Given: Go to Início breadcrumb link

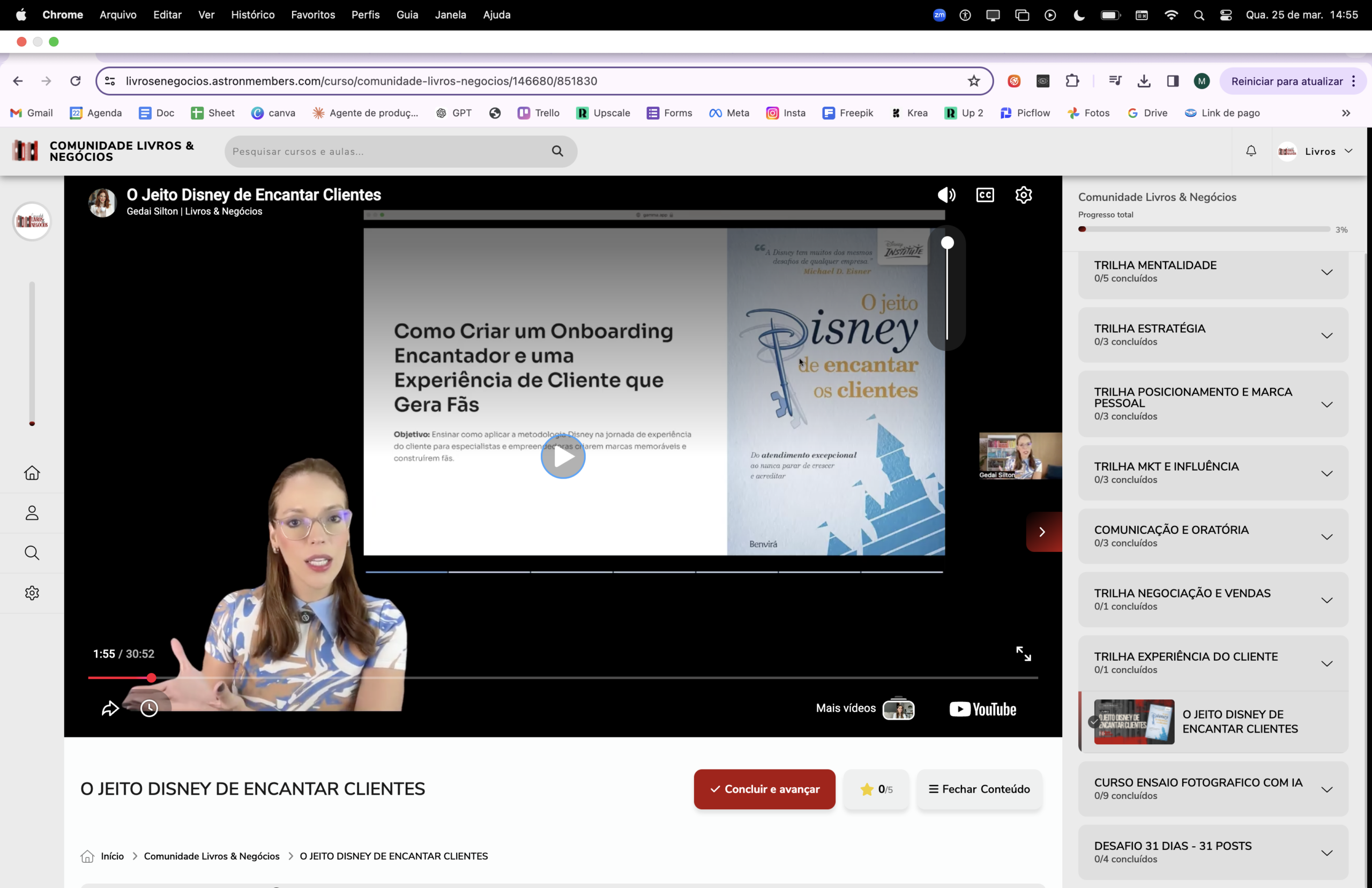Looking at the screenshot, I should pos(113,856).
